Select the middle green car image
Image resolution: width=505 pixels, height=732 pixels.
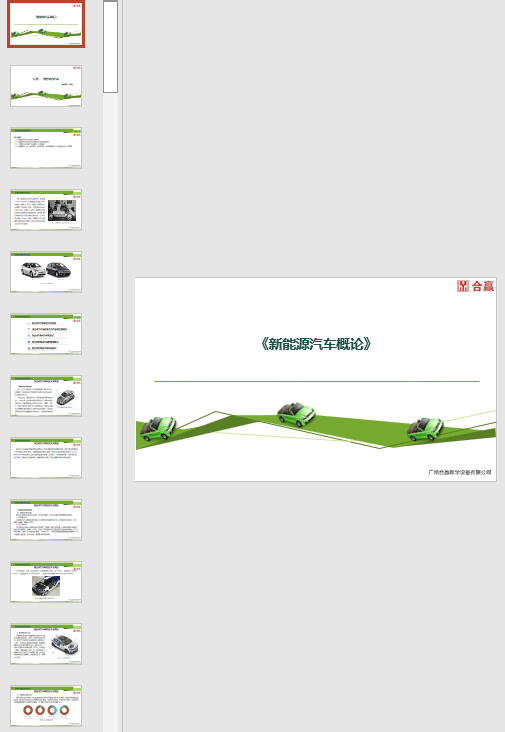tap(296, 414)
